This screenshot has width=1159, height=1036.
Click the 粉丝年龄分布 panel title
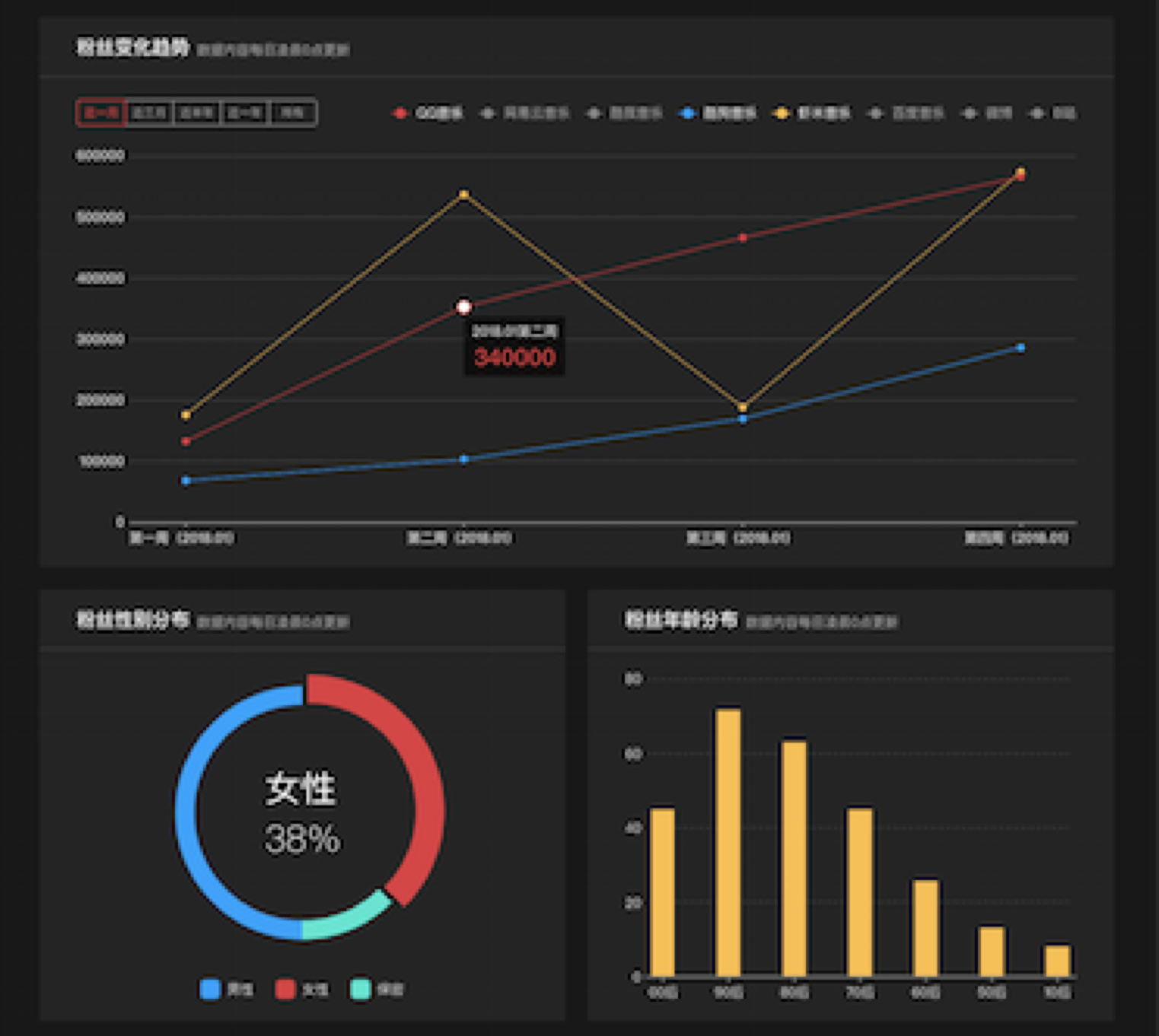click(x=681, y=620)
